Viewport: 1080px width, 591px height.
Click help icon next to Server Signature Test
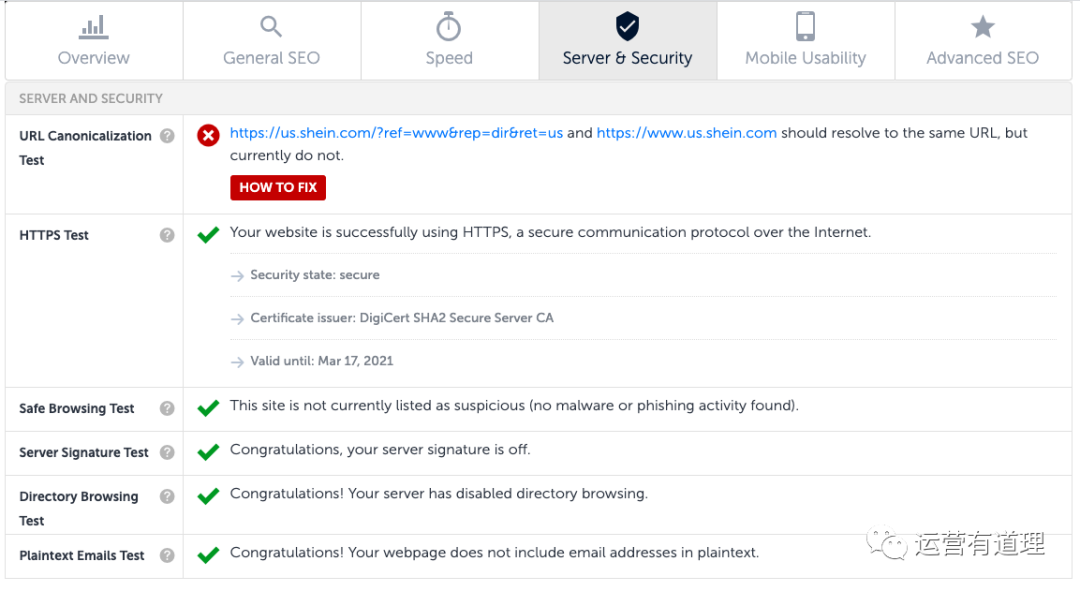[x=167, y=452]
